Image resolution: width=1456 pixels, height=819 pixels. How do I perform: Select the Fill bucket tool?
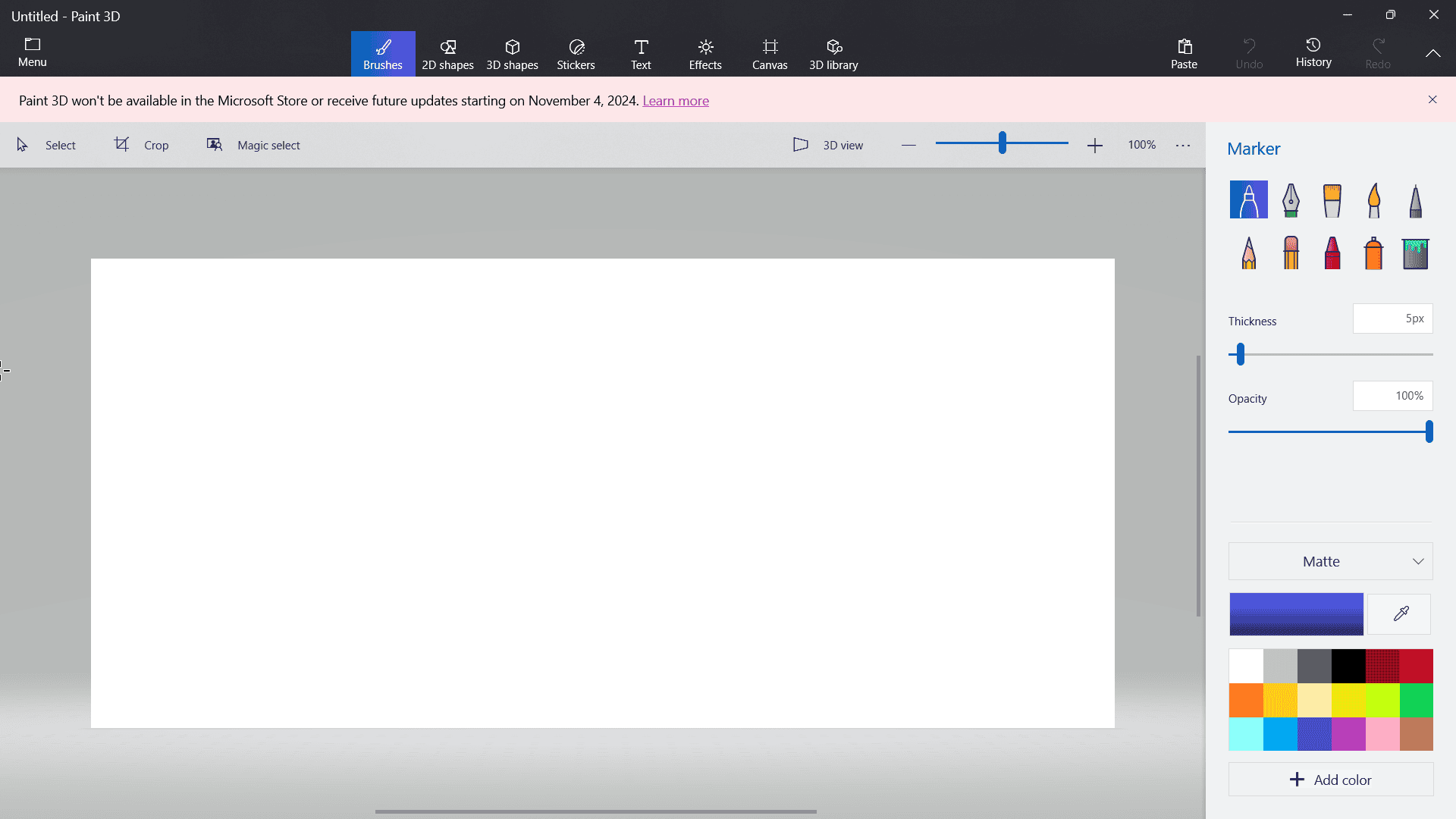pyautogui.click(x=1416, y=253)
